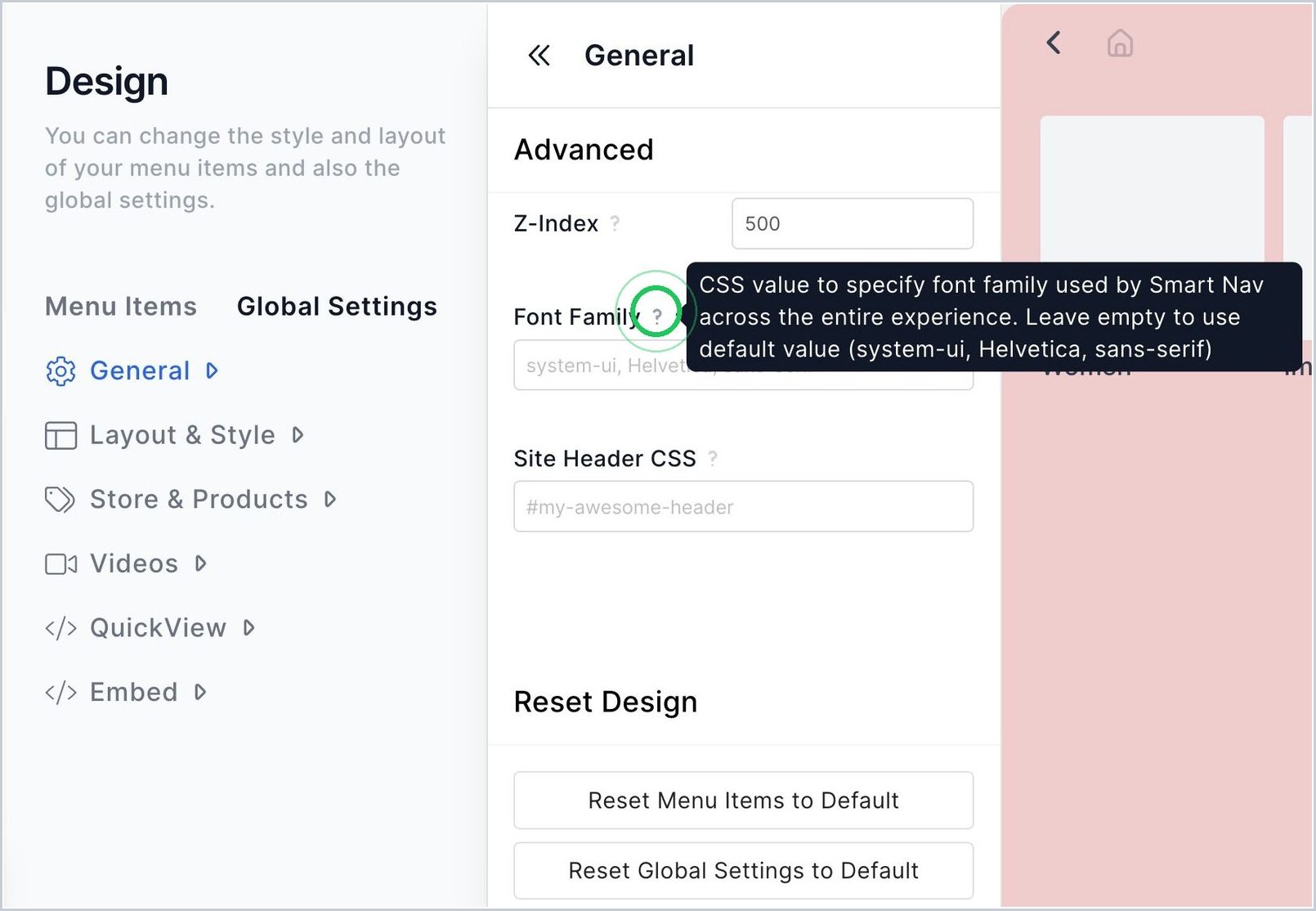Click the Embed code icon
This screenshot has height=911, width=1316.
[x=60, y=693]
